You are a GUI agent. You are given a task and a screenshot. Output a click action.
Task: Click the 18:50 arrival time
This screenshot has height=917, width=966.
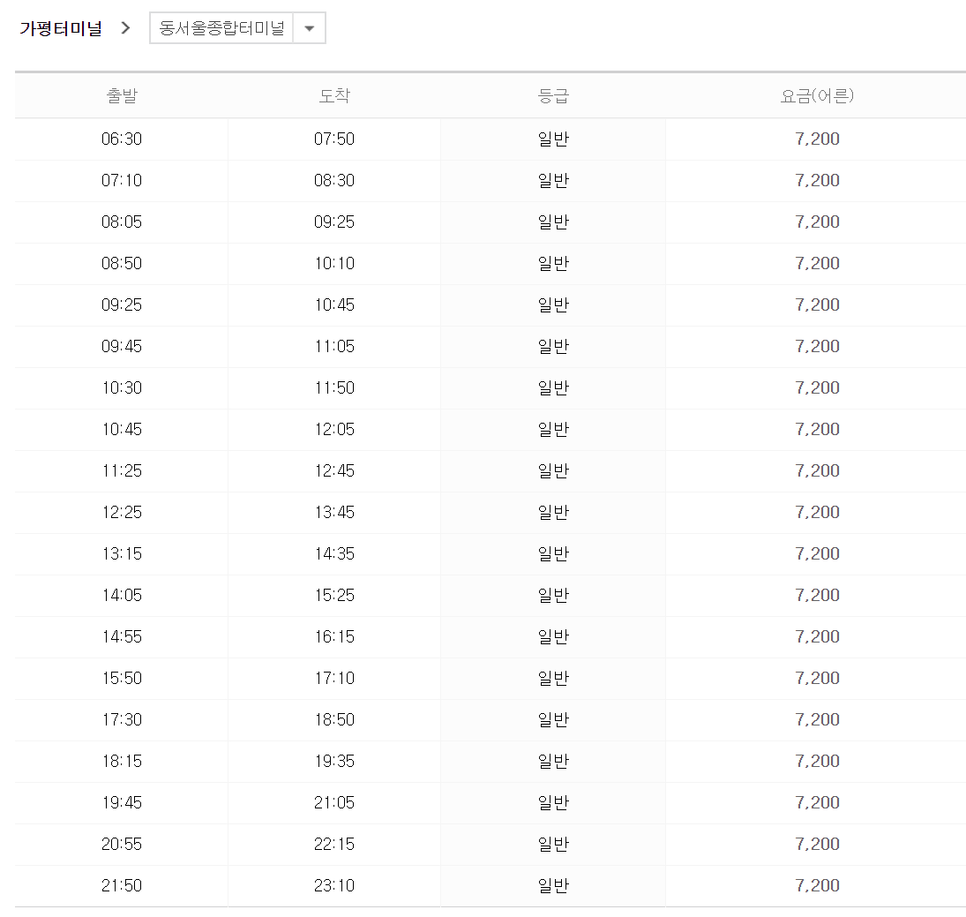[x=335, y=720]
